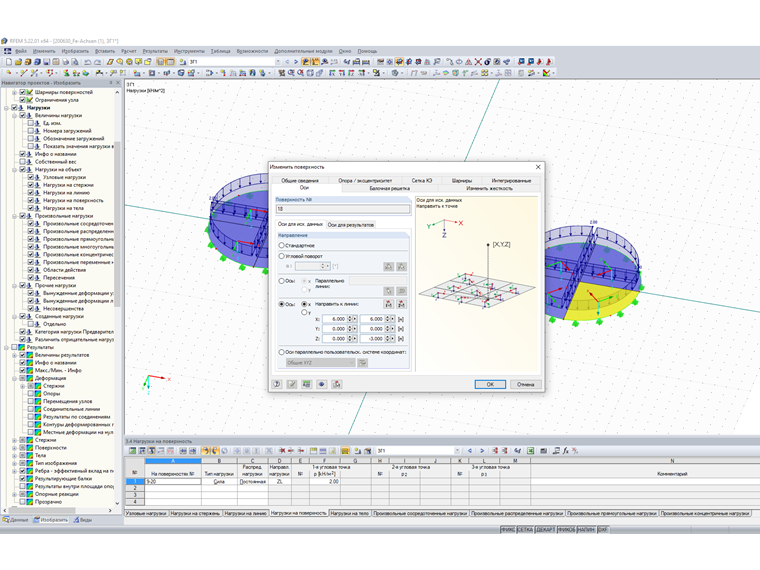Image resolution: width=760 pixels, height=570 pixels.
Task: Toggle the Узловые нагрузки checkbox
Action: pyautogui.click(x=31, y=177)
